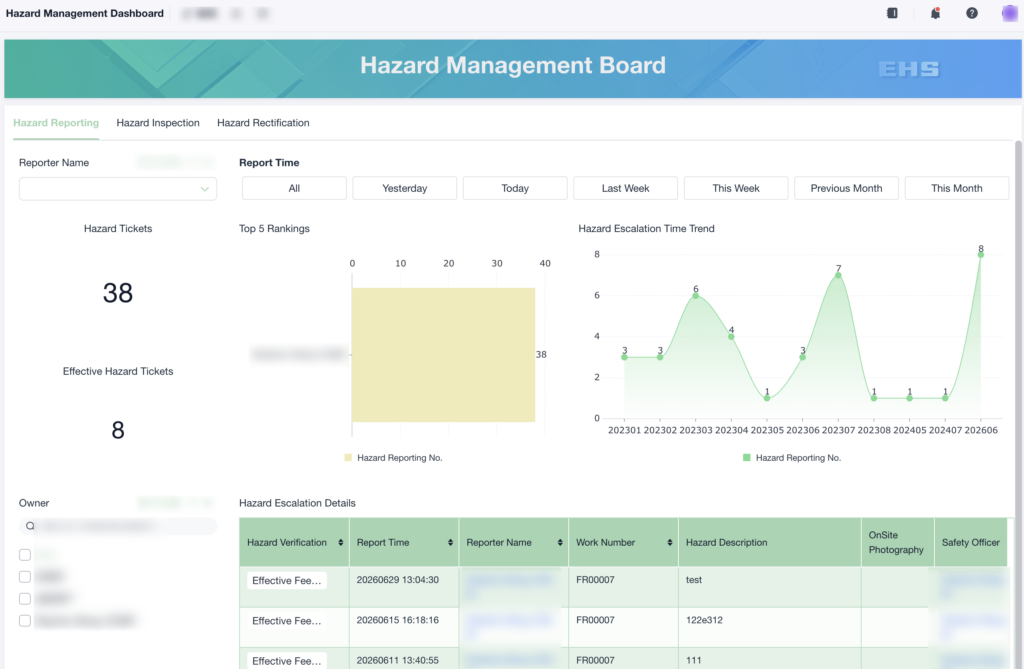Screen dimensions: 1024x669
Task: Open first row Effective Fee… status dropdown
Action: [287, 580]
